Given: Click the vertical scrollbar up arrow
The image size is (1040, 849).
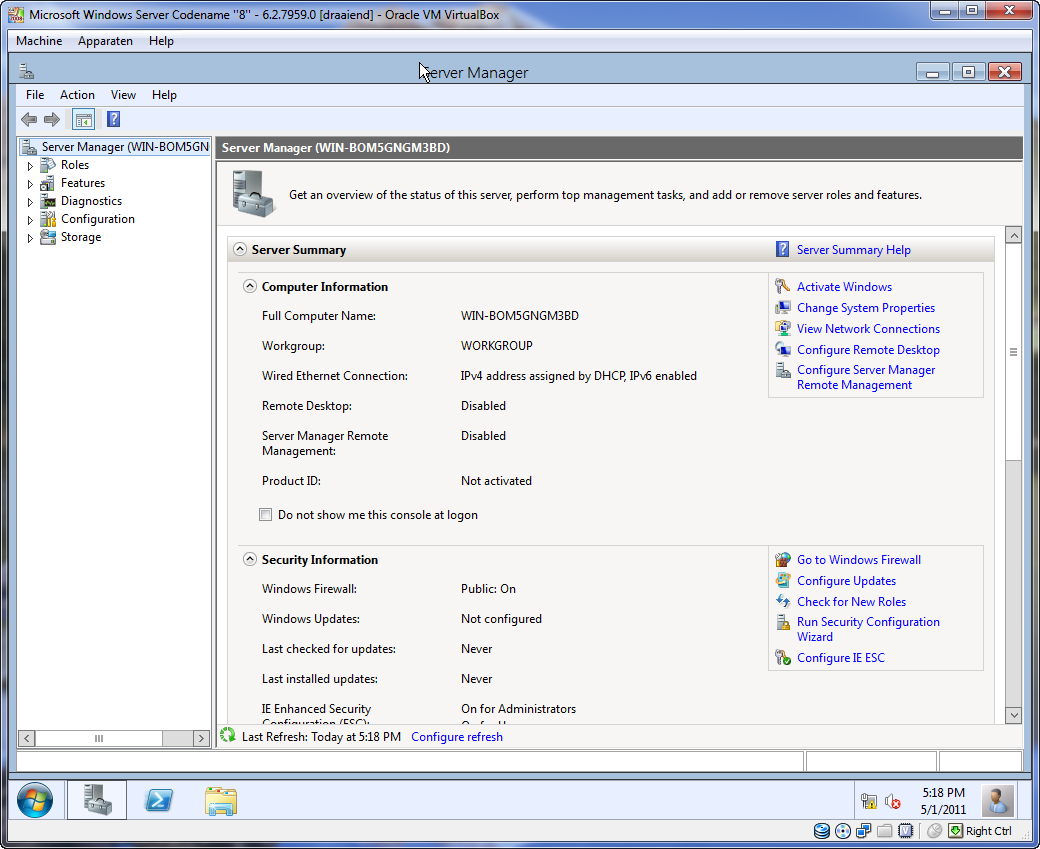Looking at the screenshot, I should point(1013,235).
